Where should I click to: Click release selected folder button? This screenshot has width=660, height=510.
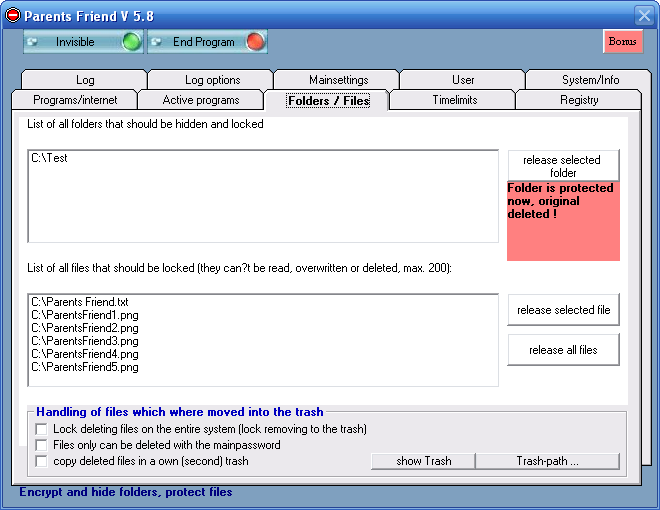[x=563, y=166]
